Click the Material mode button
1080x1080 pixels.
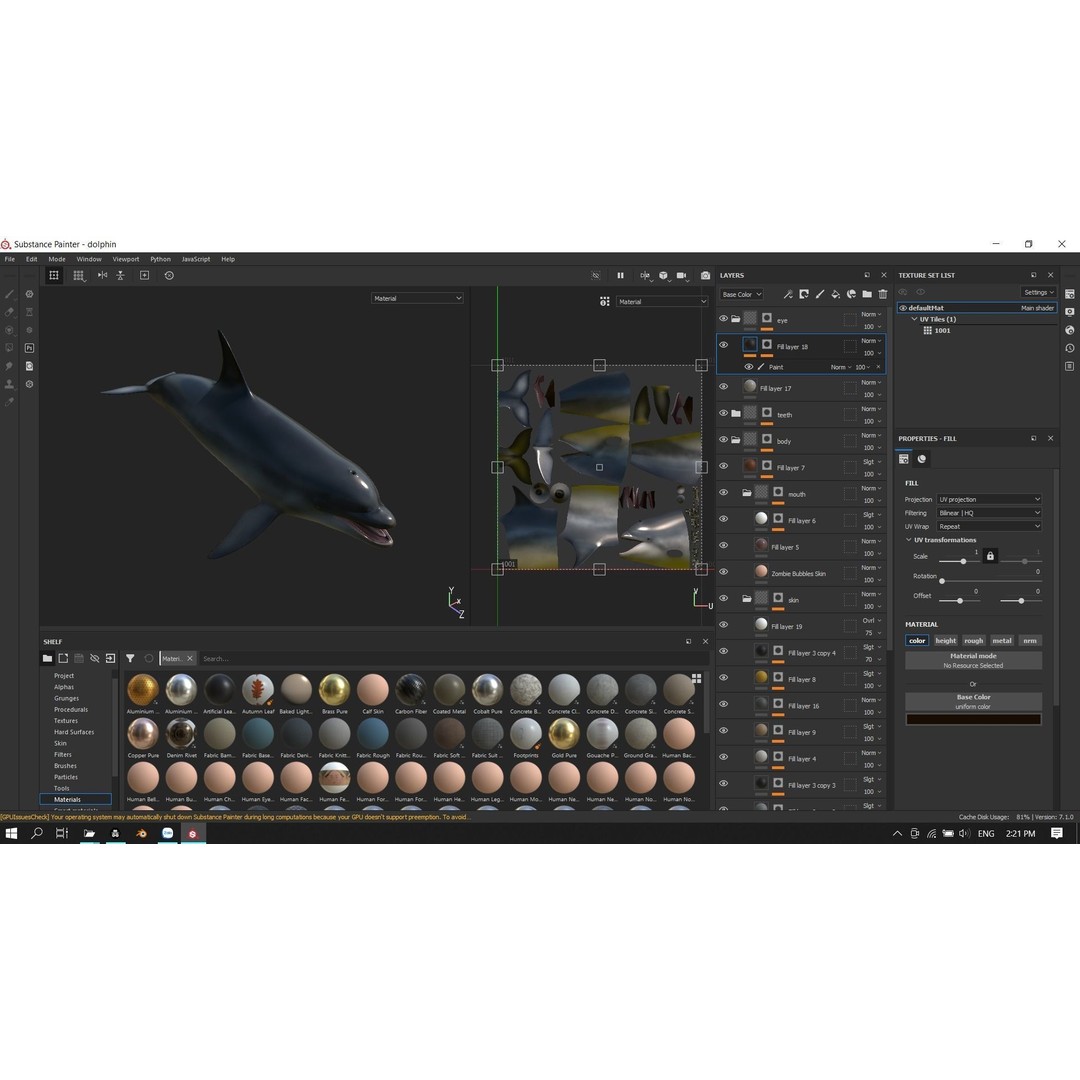tap(973, 661)
